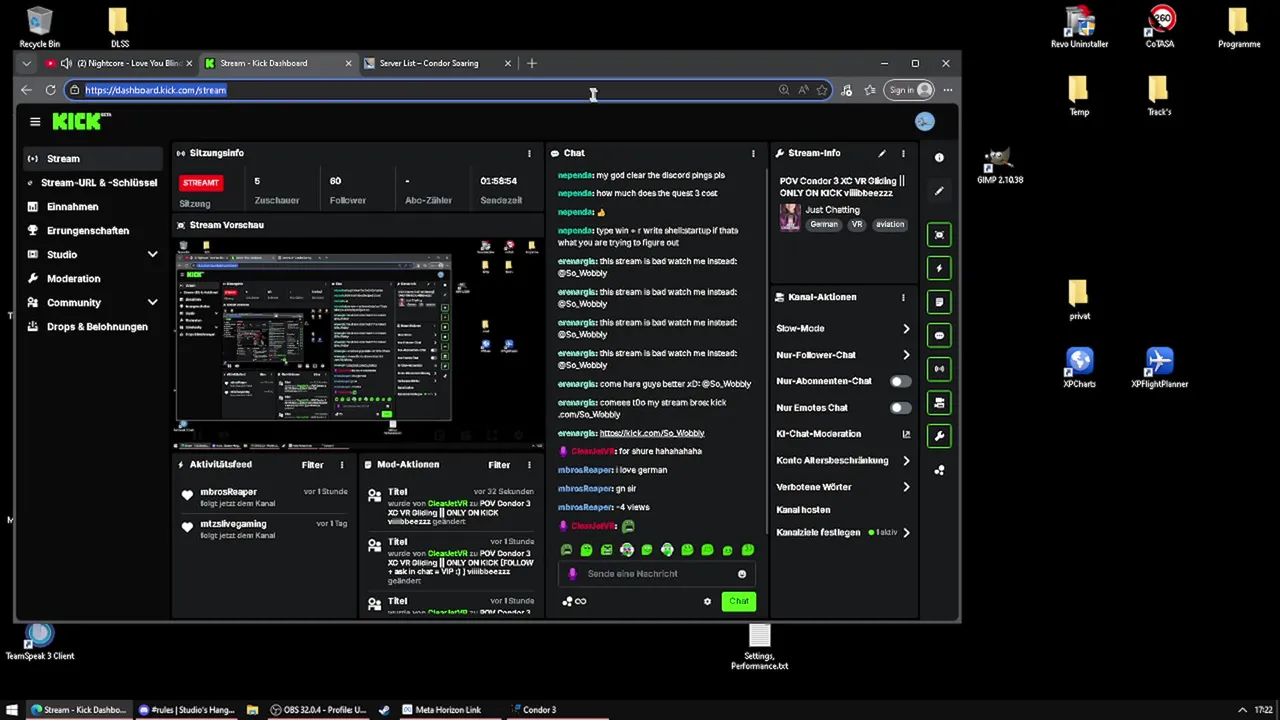Click the pencil icon in right sidebar

click(x=939, y=190)
